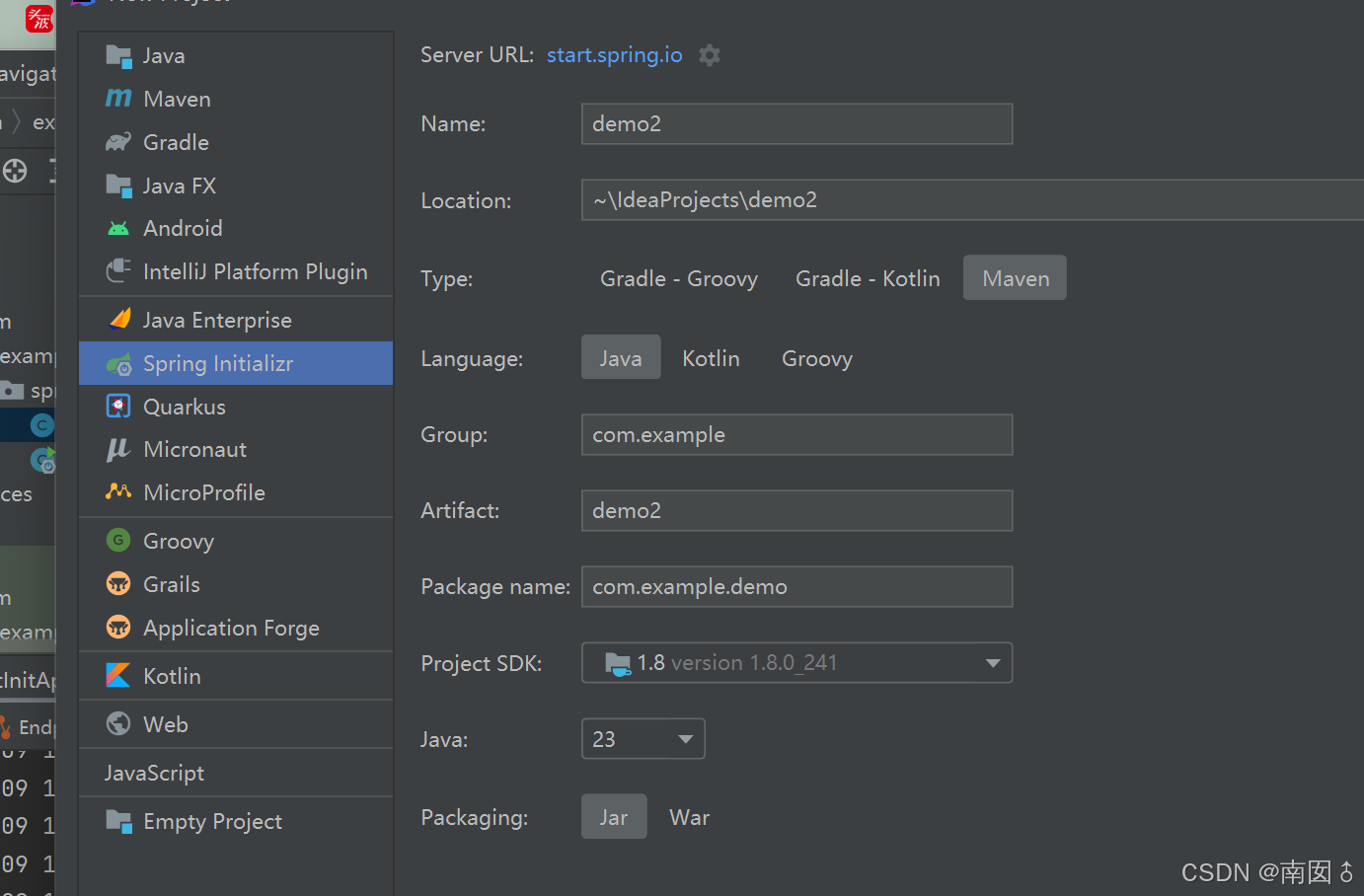The width and height of the screenshot is (1364, 896).
Task: Select Empty Project in the sidebar
Action: pos(212,820)
